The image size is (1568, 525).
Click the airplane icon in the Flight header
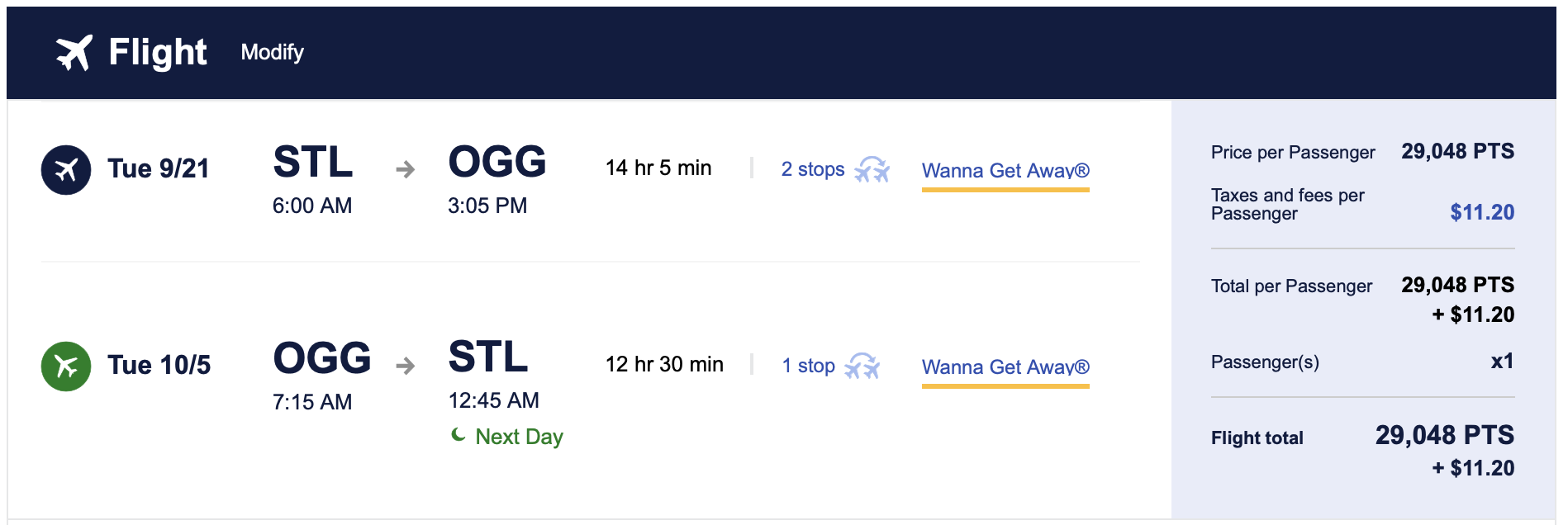pos(74,53)
